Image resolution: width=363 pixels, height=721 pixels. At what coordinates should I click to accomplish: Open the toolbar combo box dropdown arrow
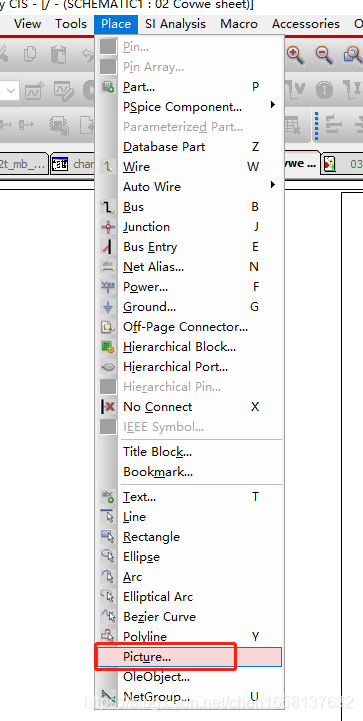(x=12, y=91)
